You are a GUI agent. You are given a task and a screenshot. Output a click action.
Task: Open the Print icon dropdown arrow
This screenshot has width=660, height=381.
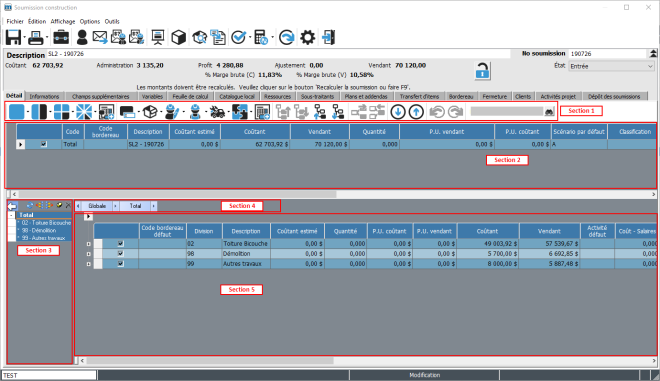coord(47,38)
